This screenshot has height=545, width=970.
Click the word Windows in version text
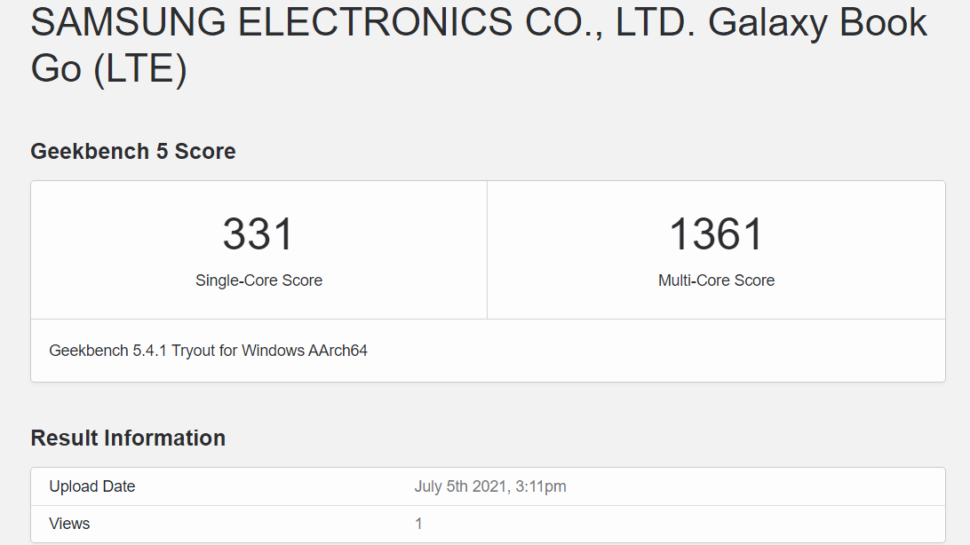pos(270,351)
